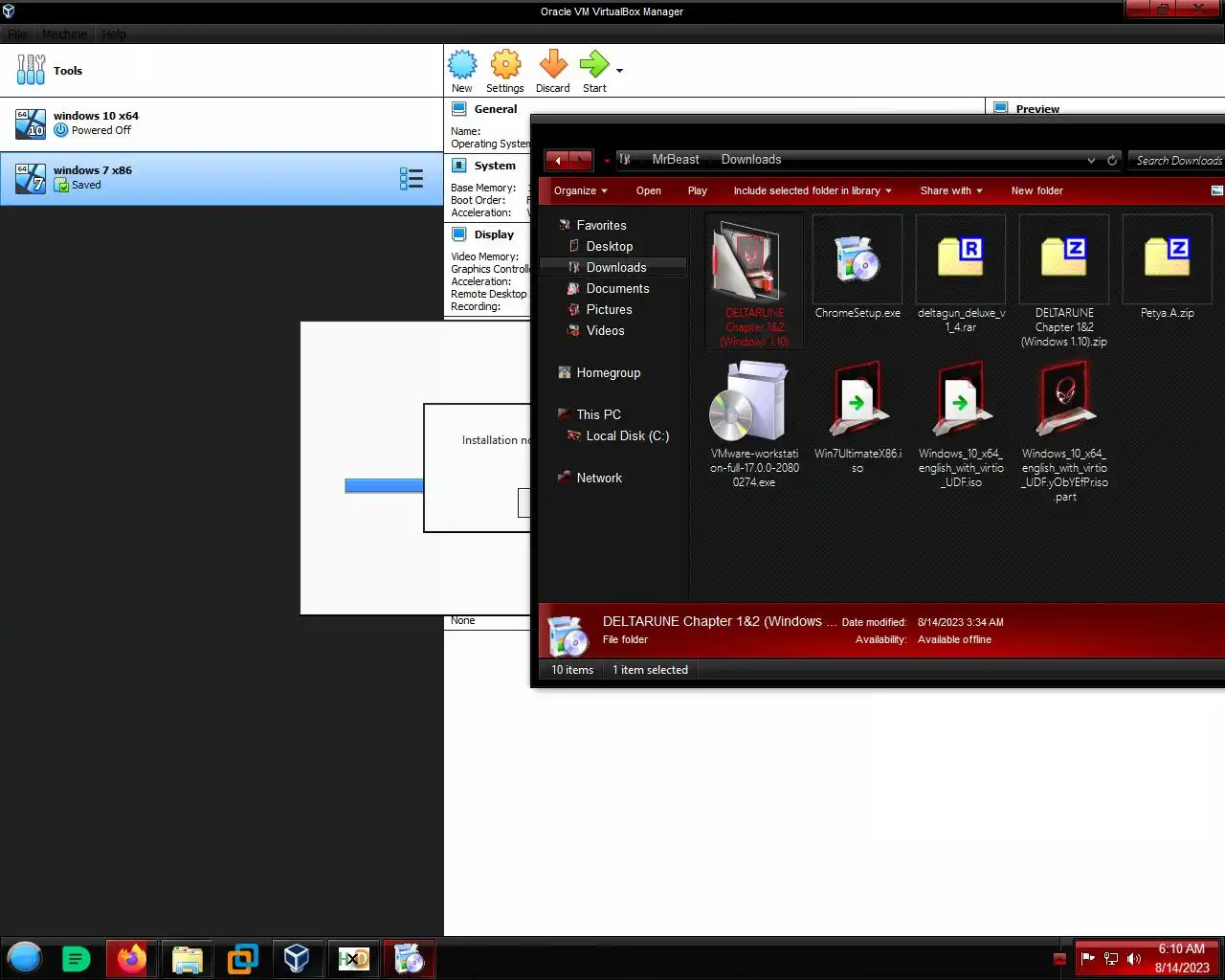Expand the address bar history dropdown
The width and height of the screenshot is (1225, 980).
pyautogui.click(x=1091, y=160)
